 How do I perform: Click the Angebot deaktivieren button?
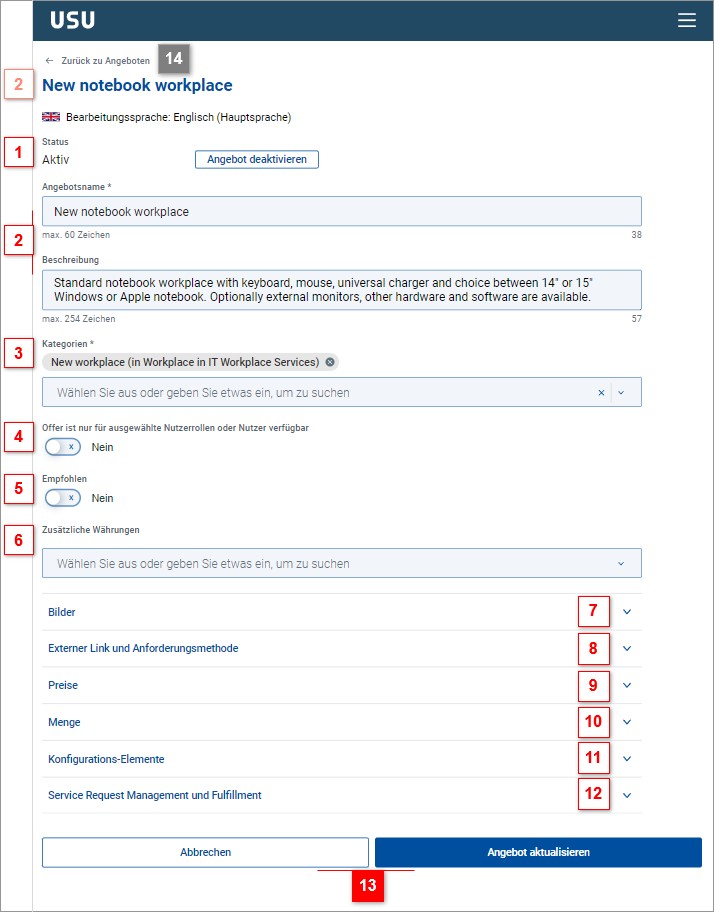(256, 160)
